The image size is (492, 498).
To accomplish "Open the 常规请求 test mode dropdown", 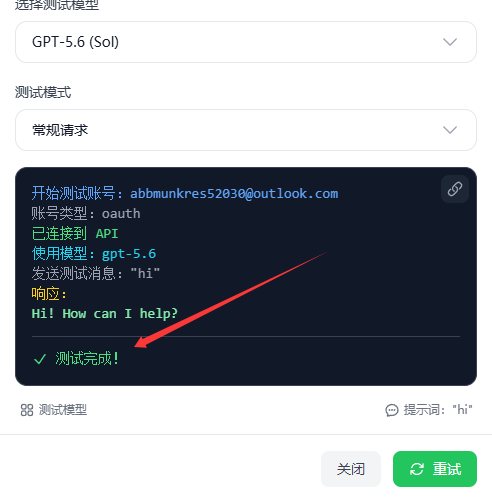I will coord(246,130).
